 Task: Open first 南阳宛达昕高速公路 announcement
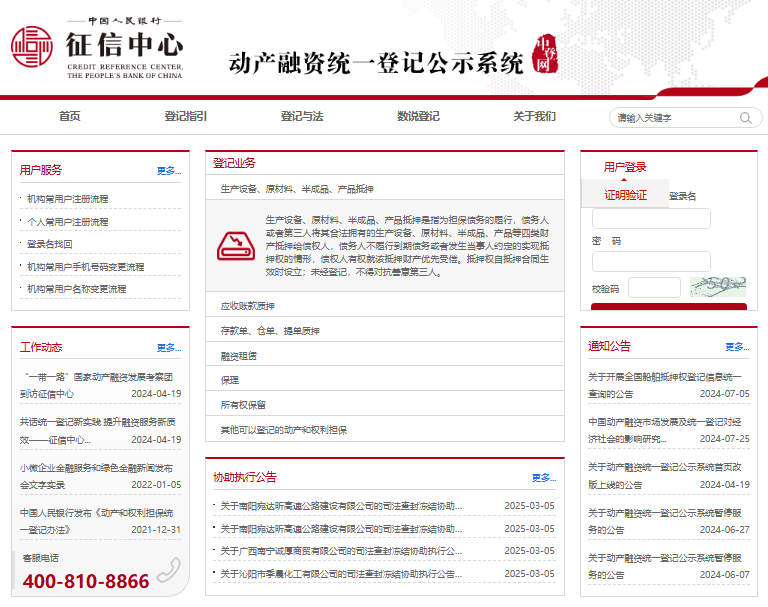pos(341,506)
